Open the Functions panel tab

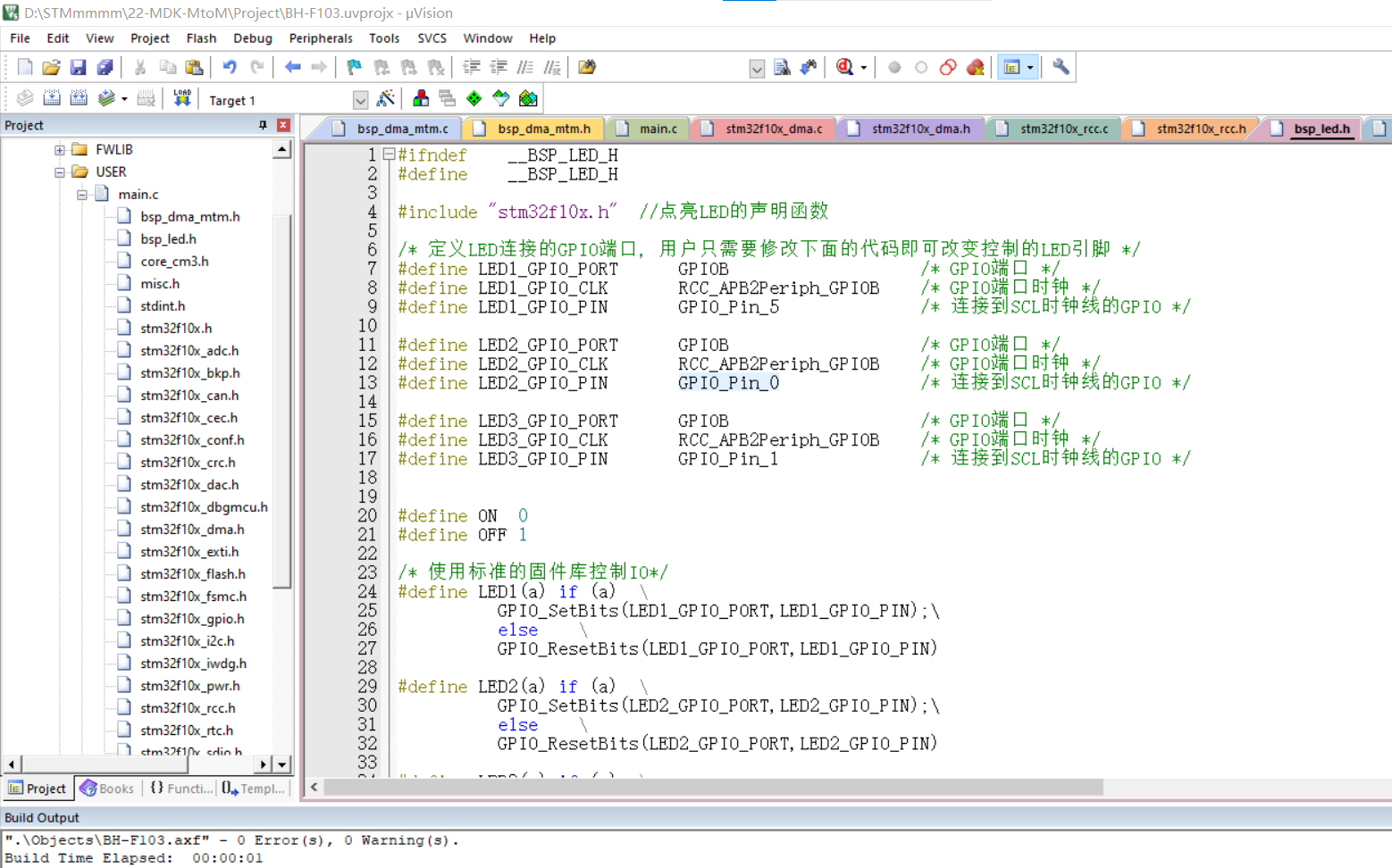point(181,789)
